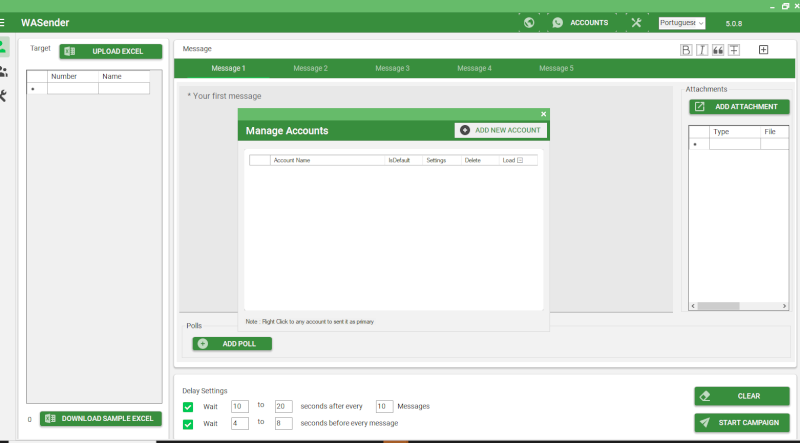This screenshot has height=443, width=800.
Task: Click the Name column header in Target table
Action: point(124,77)
